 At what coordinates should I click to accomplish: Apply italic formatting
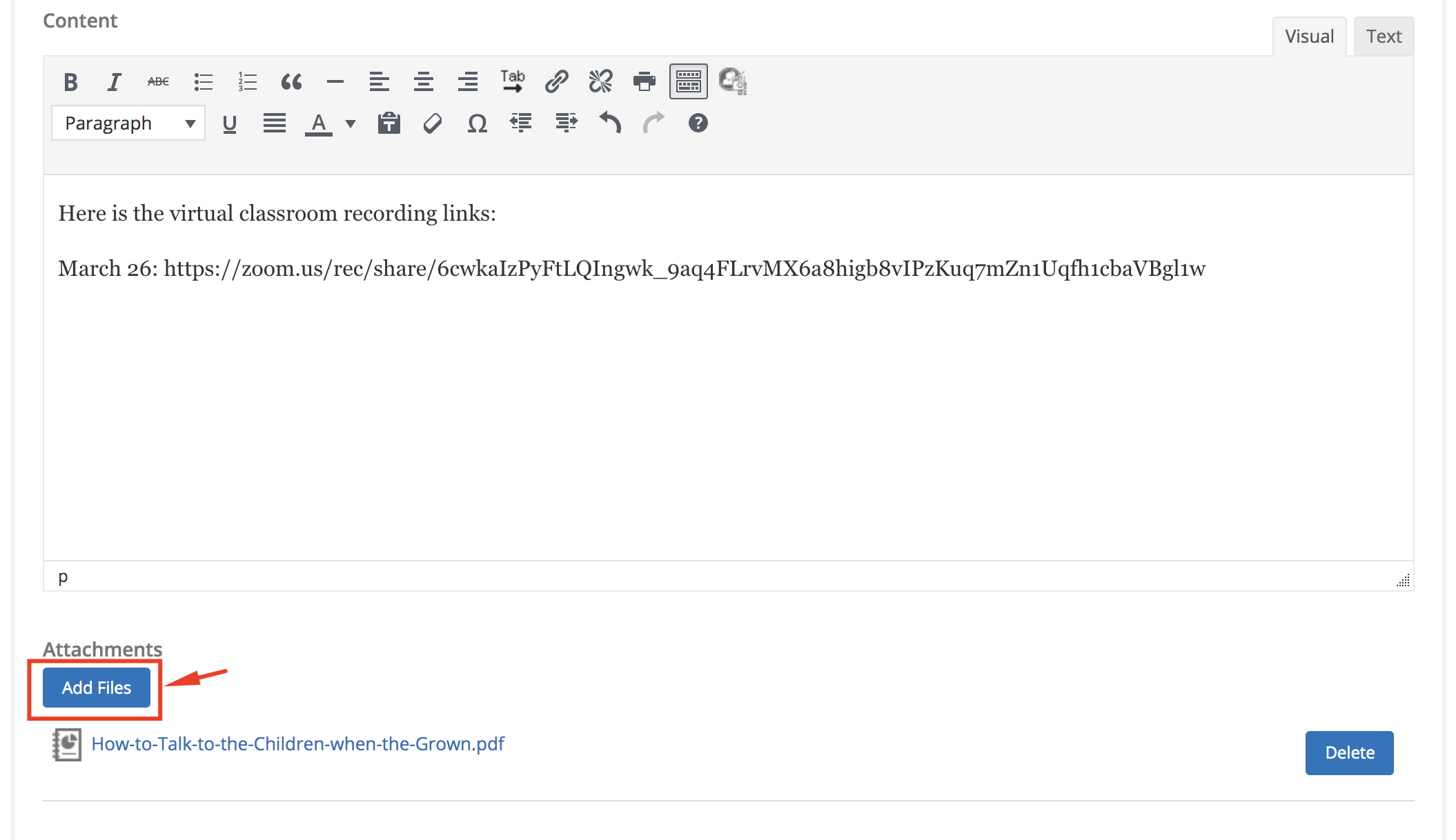114,82
